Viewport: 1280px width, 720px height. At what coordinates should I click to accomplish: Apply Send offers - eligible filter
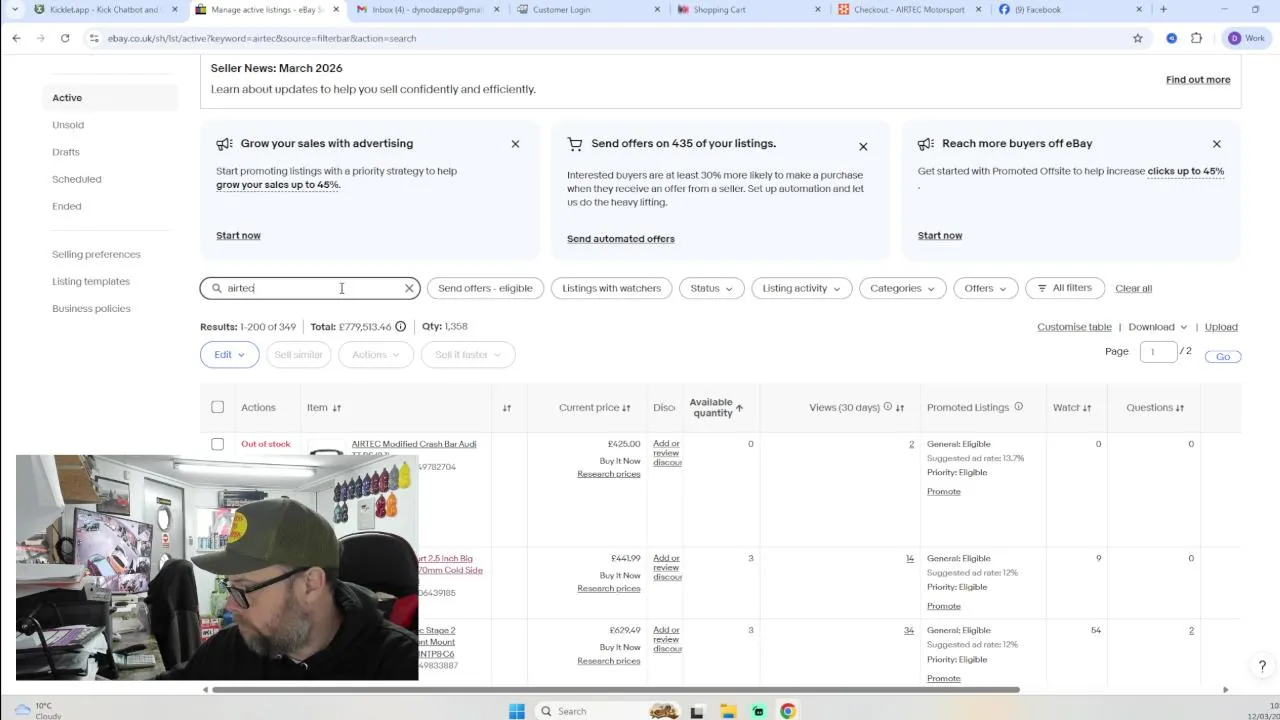[485, 288]
